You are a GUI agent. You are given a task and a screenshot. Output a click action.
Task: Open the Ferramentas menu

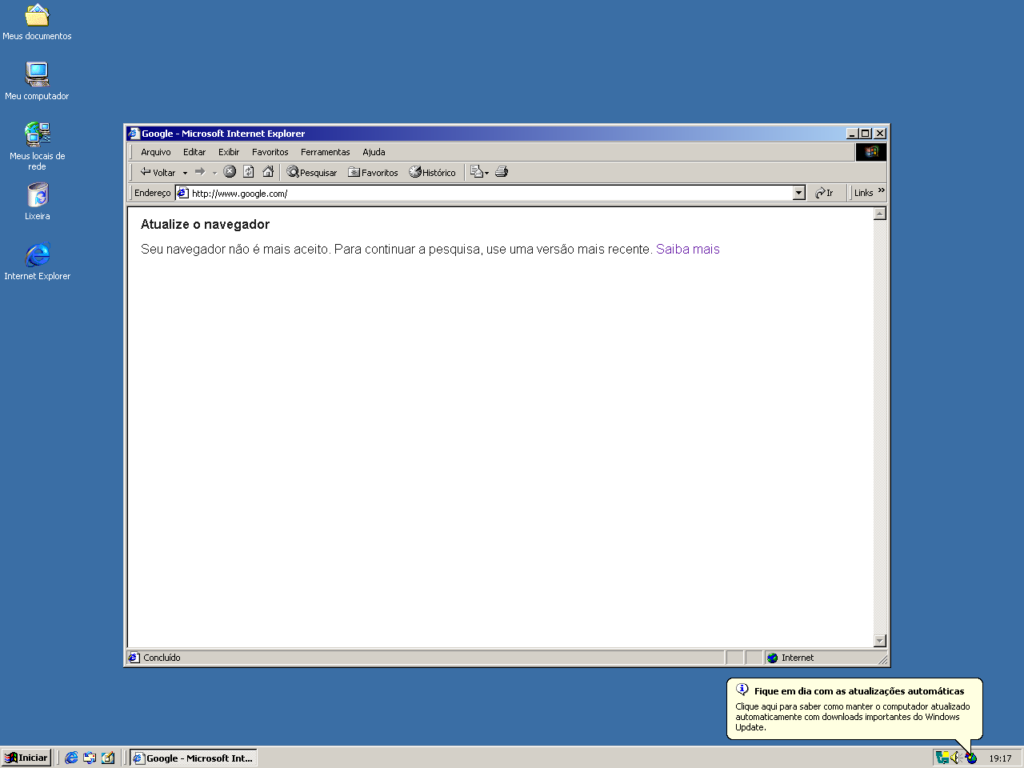pyautogui.click(x=325, y=152)
